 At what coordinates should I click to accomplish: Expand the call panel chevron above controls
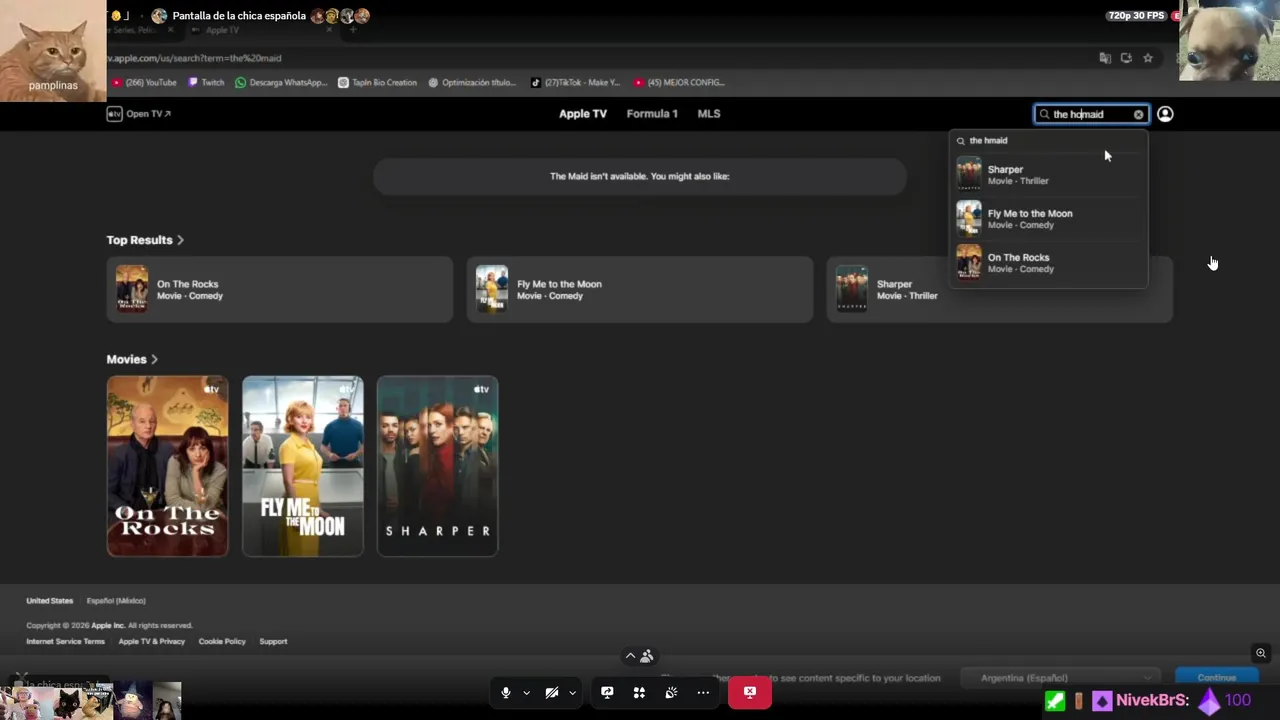(x=630, y=656)
